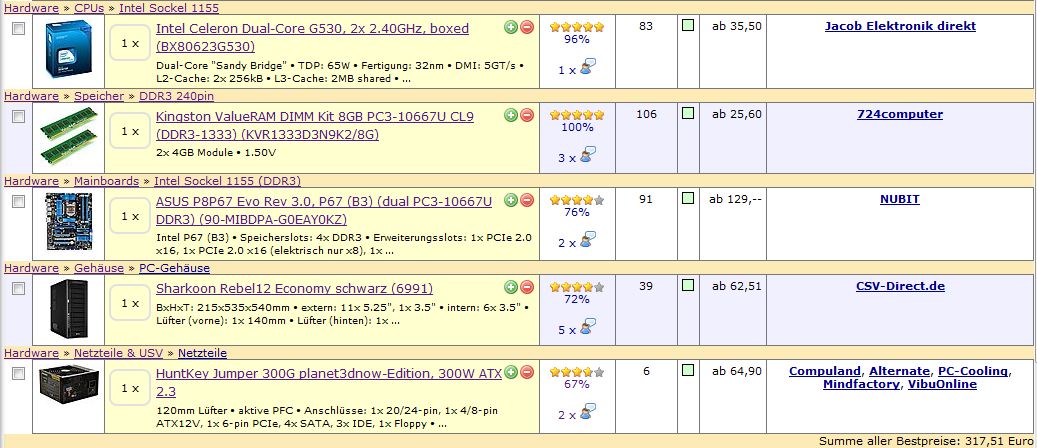The height and width of the screenshot is (448, 1037).
Task: Click star rating of Kingston ValueRAM
Action: [x=577, y=114]
